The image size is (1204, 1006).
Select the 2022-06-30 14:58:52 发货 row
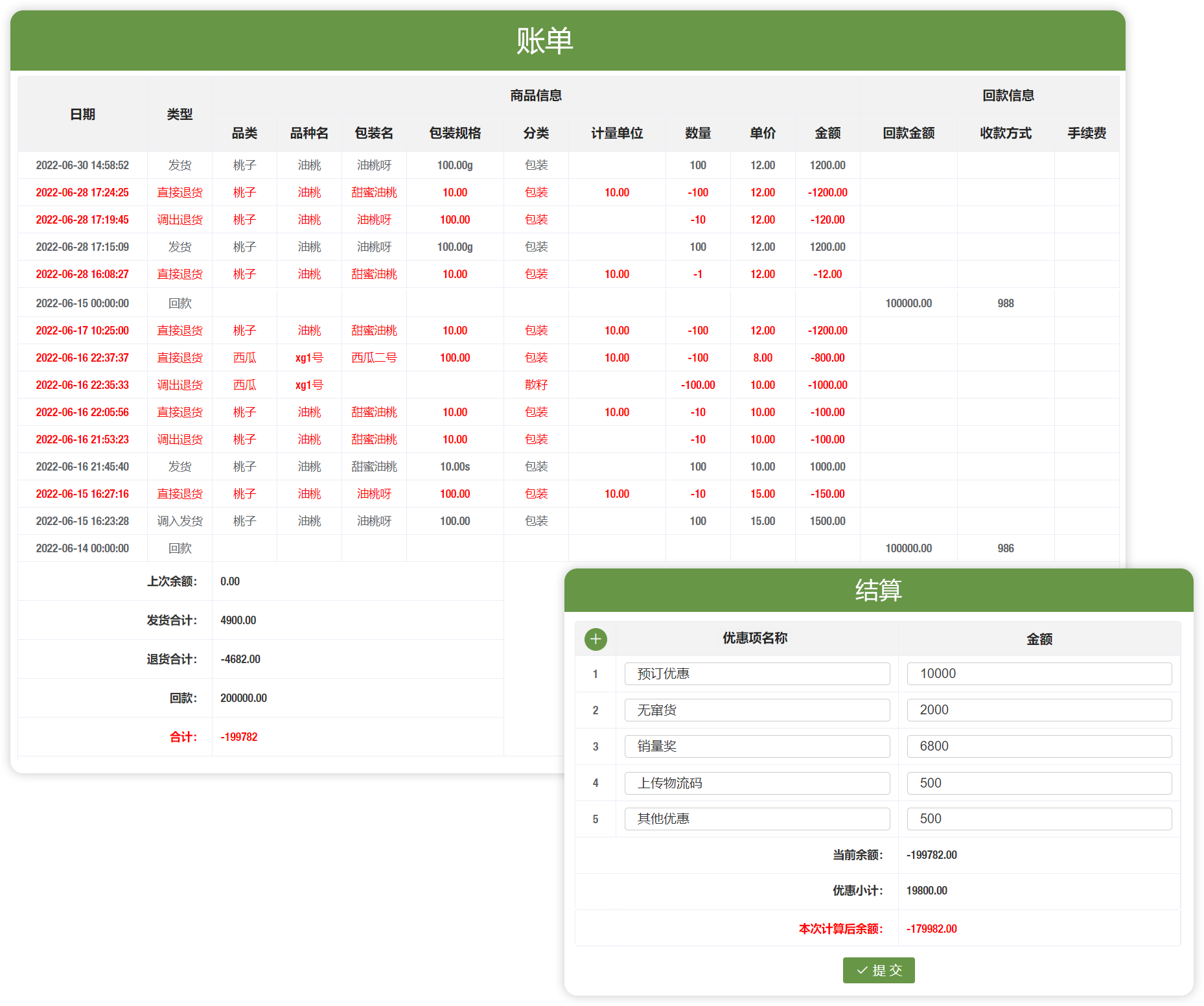82,165
